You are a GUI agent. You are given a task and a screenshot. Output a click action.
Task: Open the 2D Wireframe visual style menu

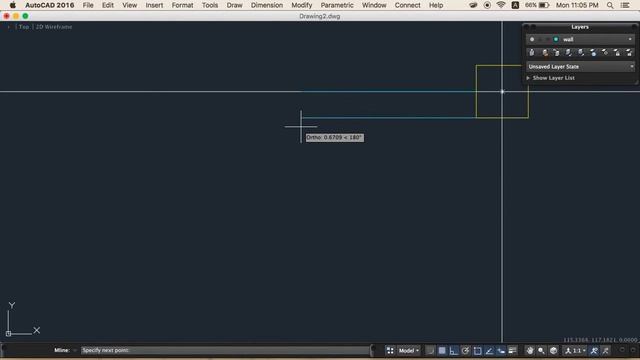pos(54,27)
